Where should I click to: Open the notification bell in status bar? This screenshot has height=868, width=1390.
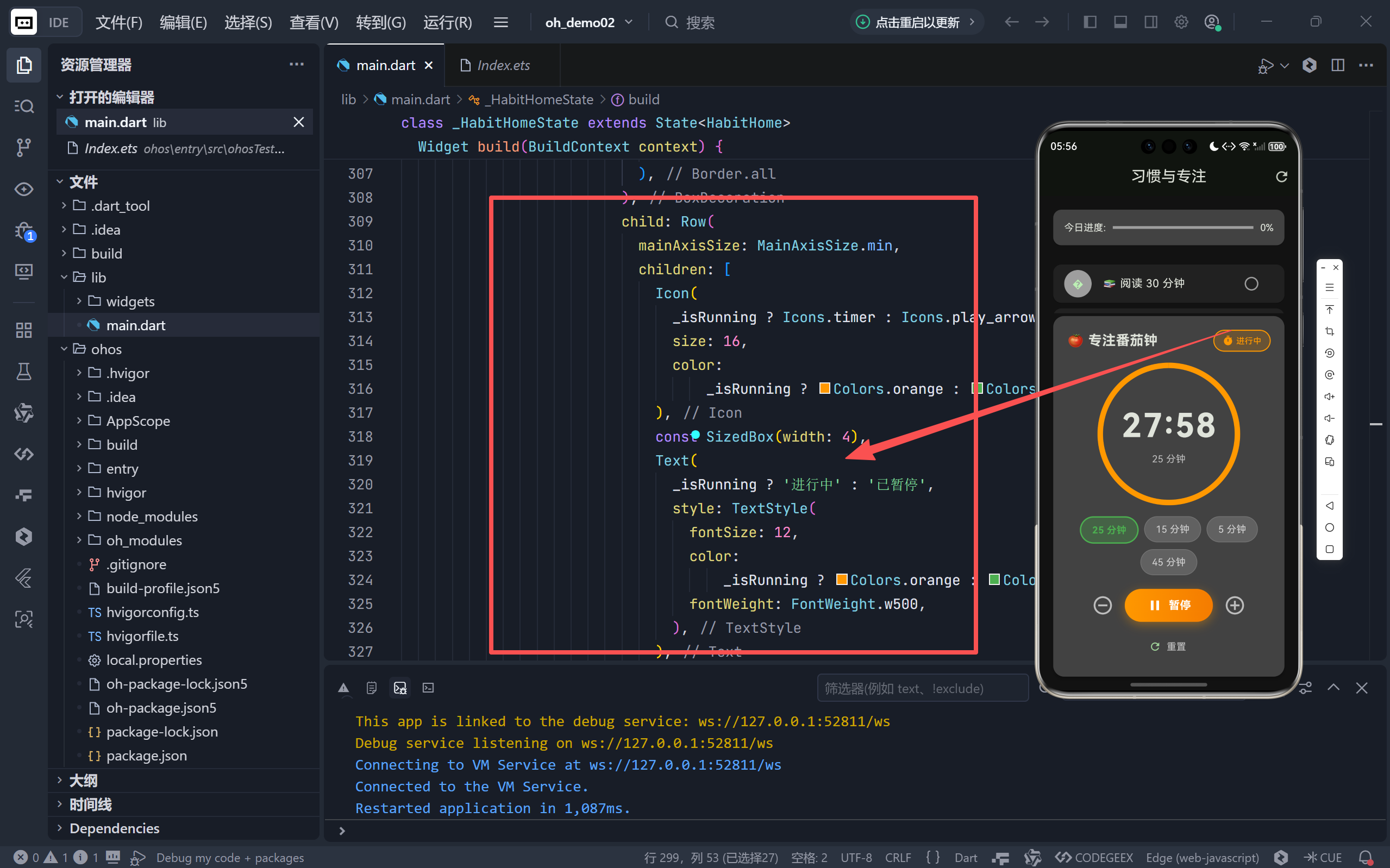tap(1366, 857)
